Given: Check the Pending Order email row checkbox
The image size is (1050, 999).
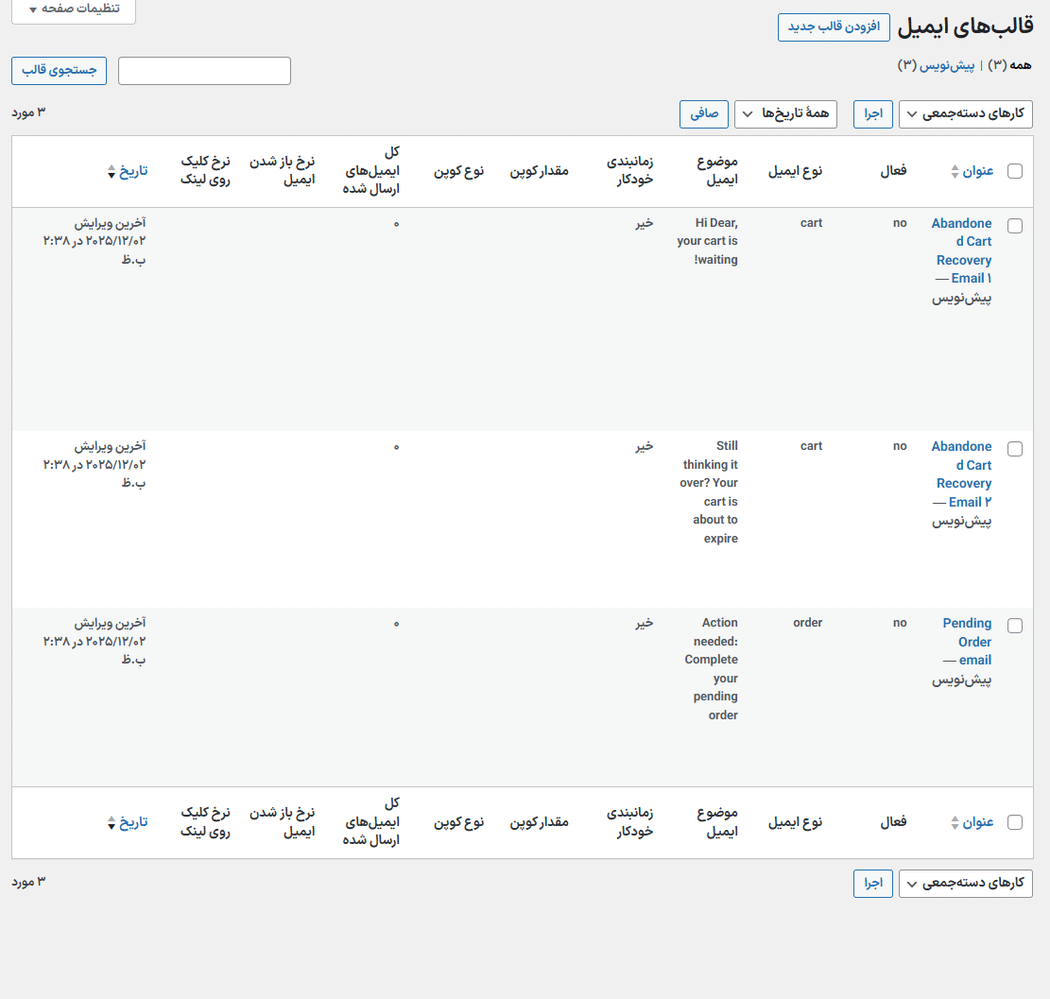Looking at the screenshot, I should coord(1015,626).
